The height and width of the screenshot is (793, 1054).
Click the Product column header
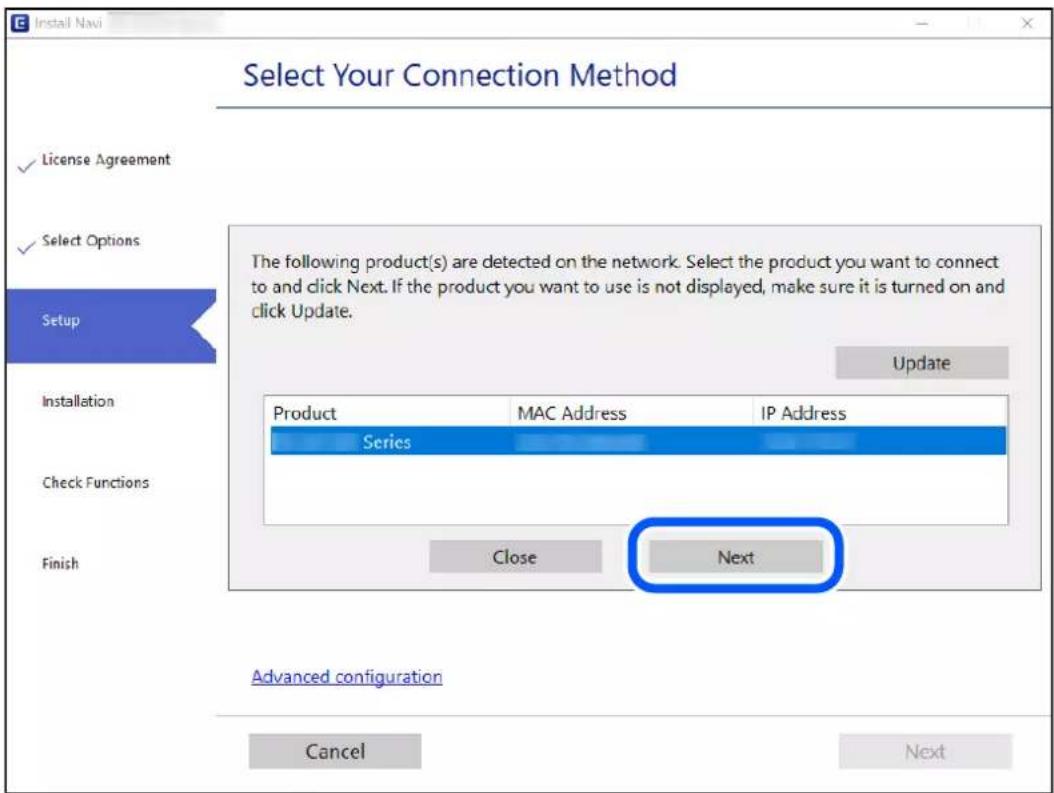[305, 413]
